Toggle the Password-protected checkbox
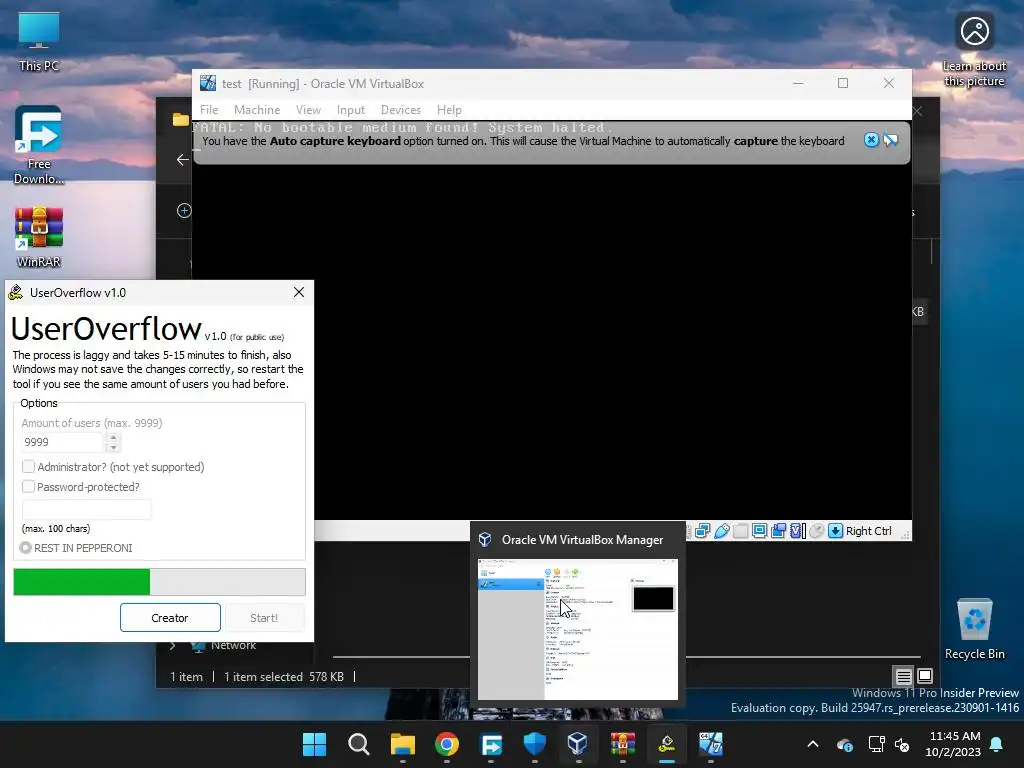Viewport: 1024px width, 768px height. [28, 487]
